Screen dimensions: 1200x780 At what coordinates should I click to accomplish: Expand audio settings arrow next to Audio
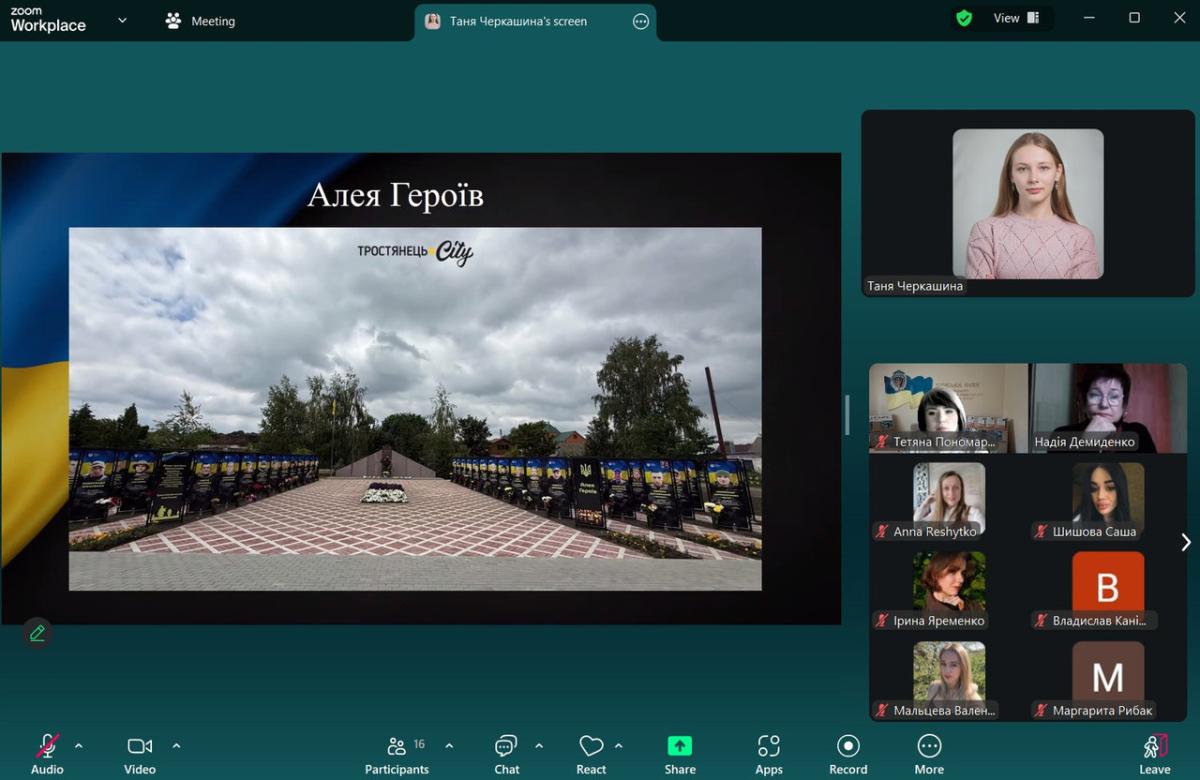coord(79,745)
